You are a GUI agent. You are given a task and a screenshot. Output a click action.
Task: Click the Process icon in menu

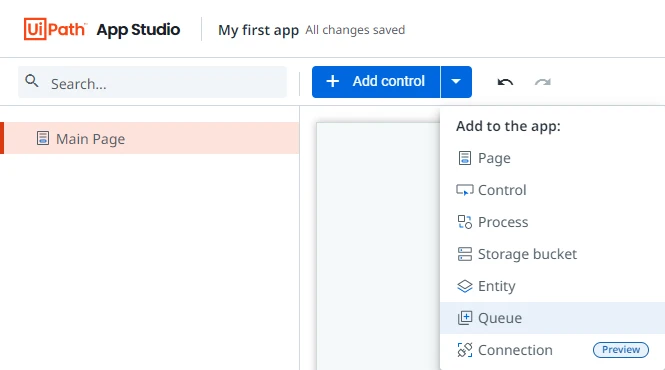[465, 222]
